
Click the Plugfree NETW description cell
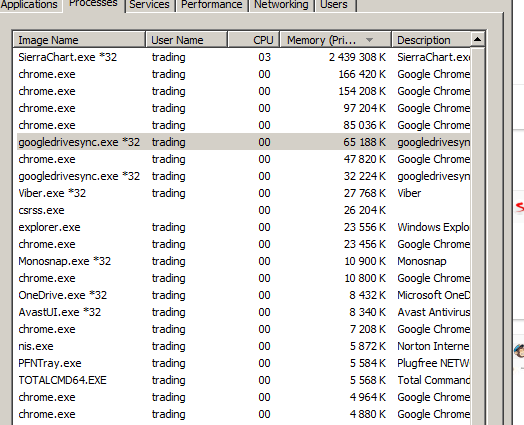[433, 363]
